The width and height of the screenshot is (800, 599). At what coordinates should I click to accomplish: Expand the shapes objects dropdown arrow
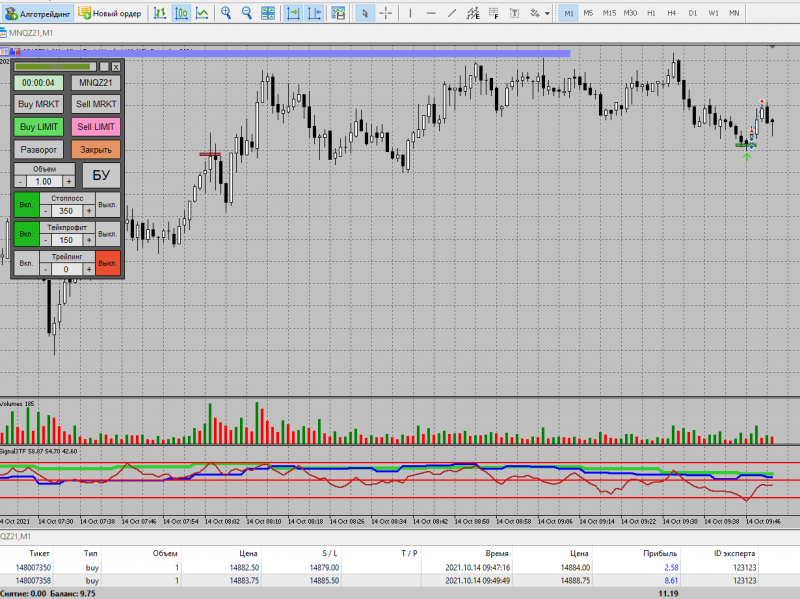547,13
